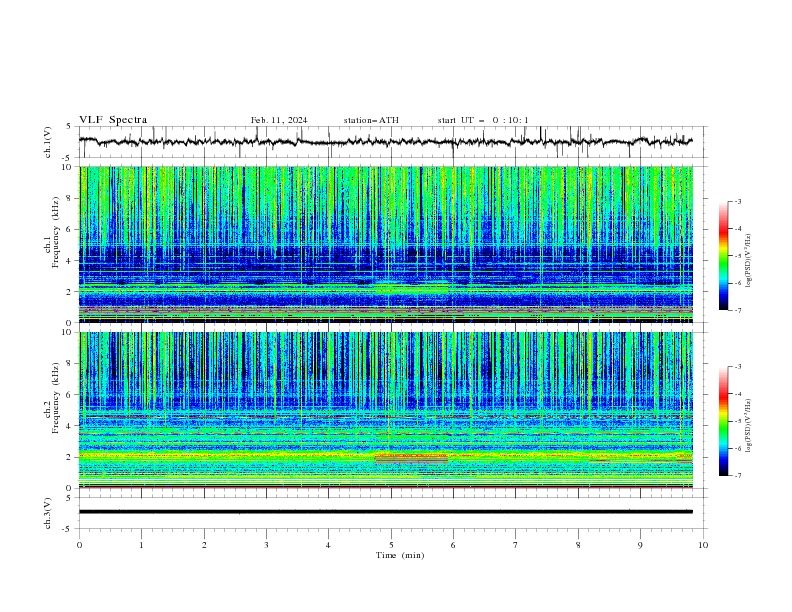This screenshot has width=792, height=612.
Task: Click the "9" tick on the time axis
Action: [640, 545]
